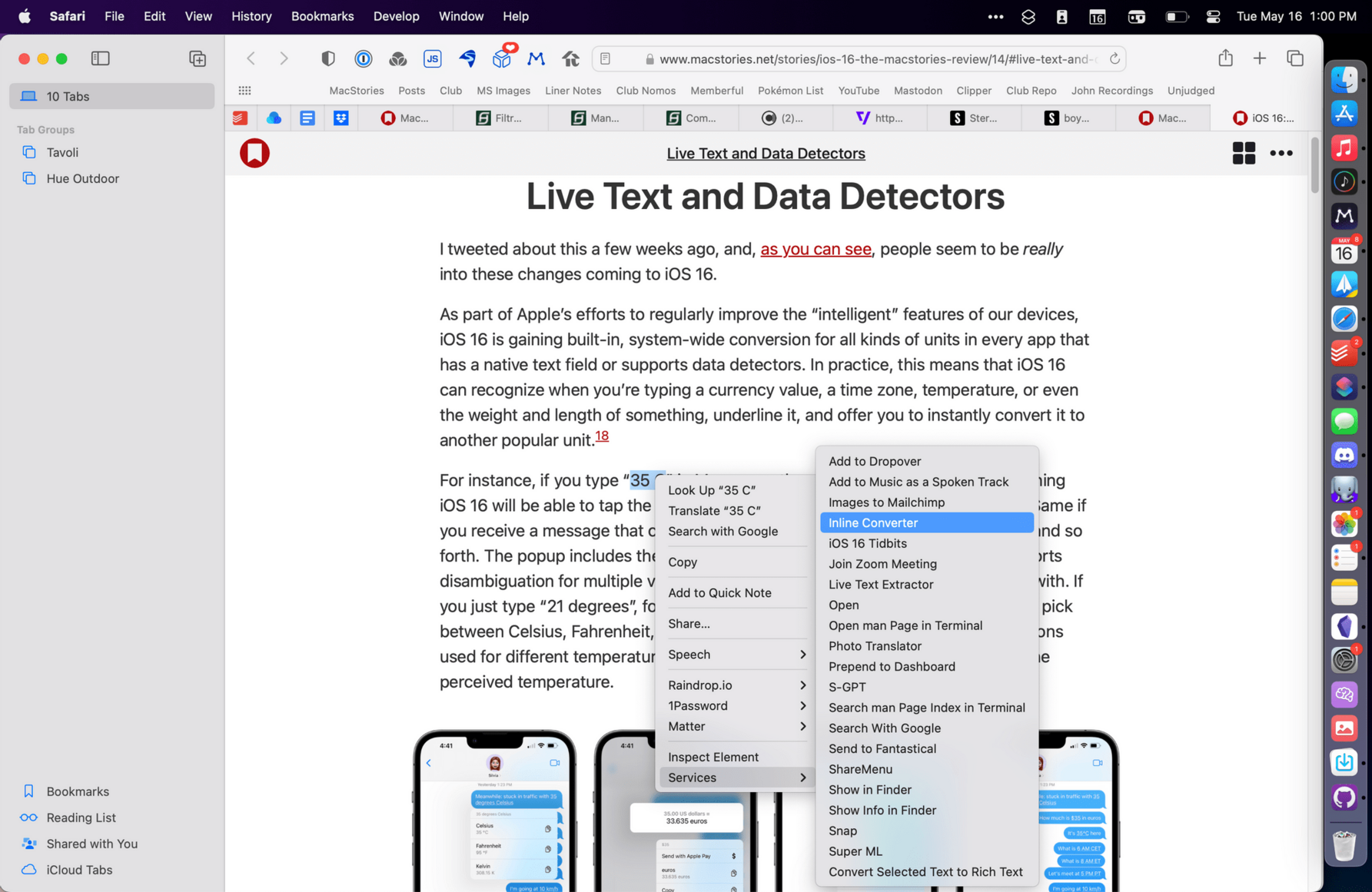
Task: Open macOS Control Center toggles
Action: point(1213,16)
